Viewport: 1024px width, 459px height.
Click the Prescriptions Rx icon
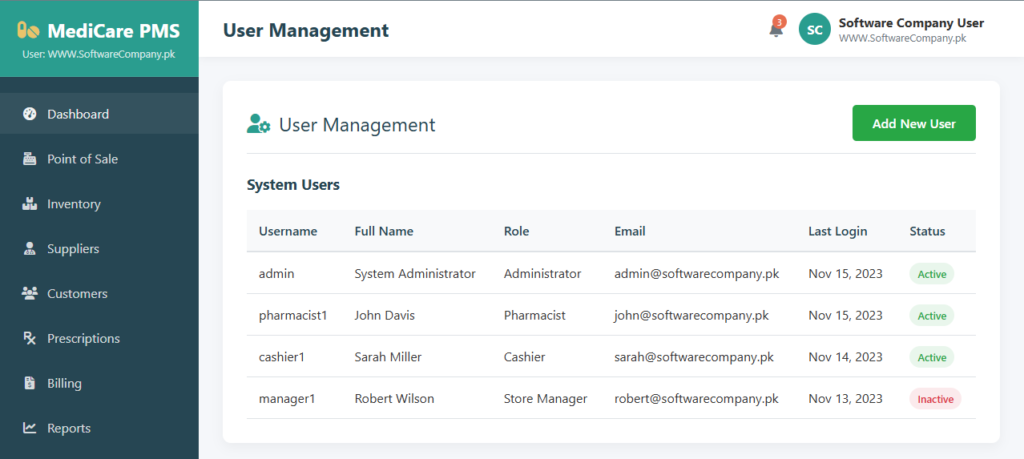29,339
